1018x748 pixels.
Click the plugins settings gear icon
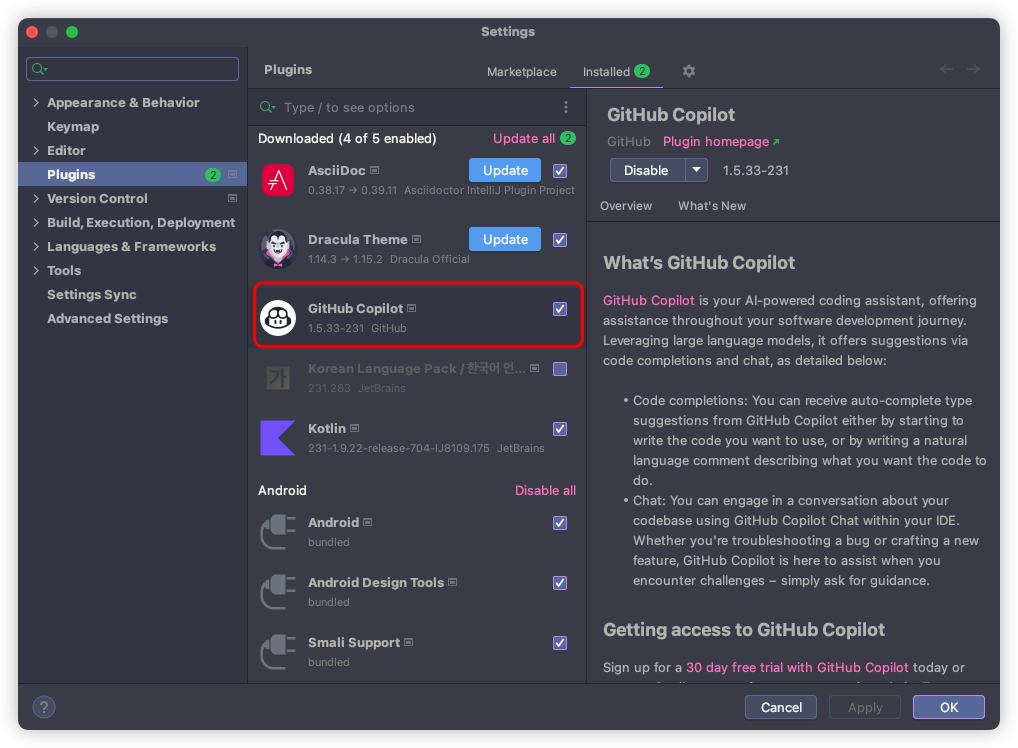pos(689,71)
